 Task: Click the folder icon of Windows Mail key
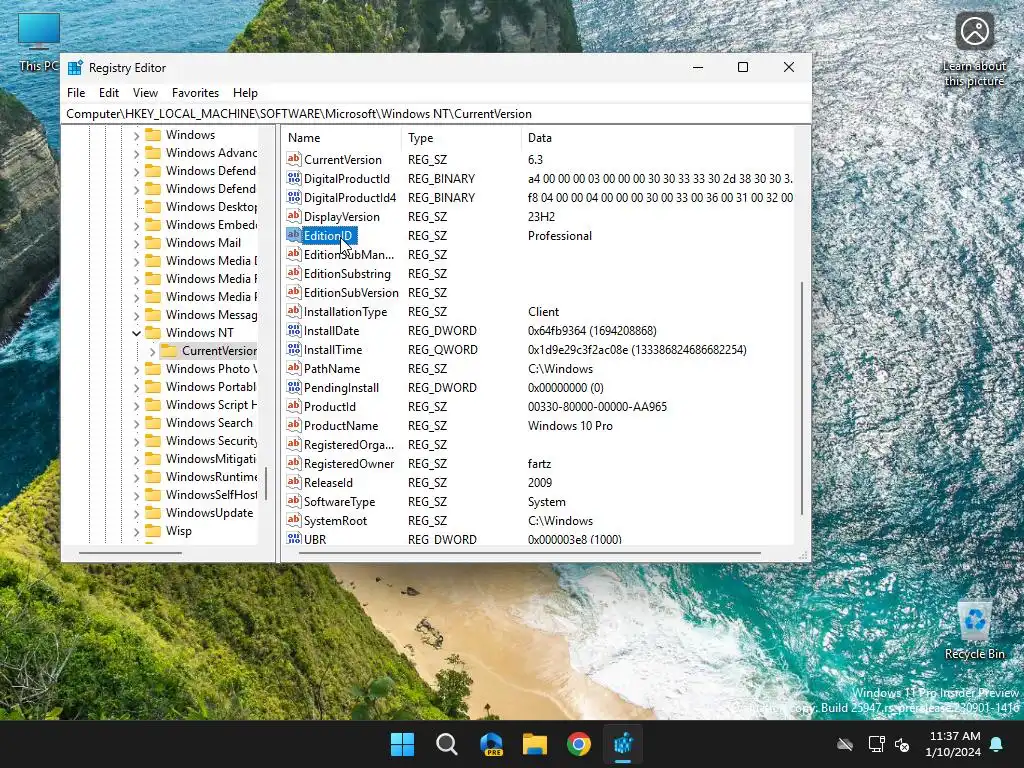coord(153,242)
